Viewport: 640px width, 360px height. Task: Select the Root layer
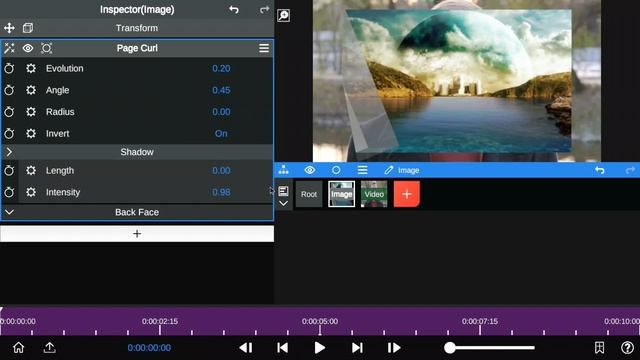click(309, 194)
